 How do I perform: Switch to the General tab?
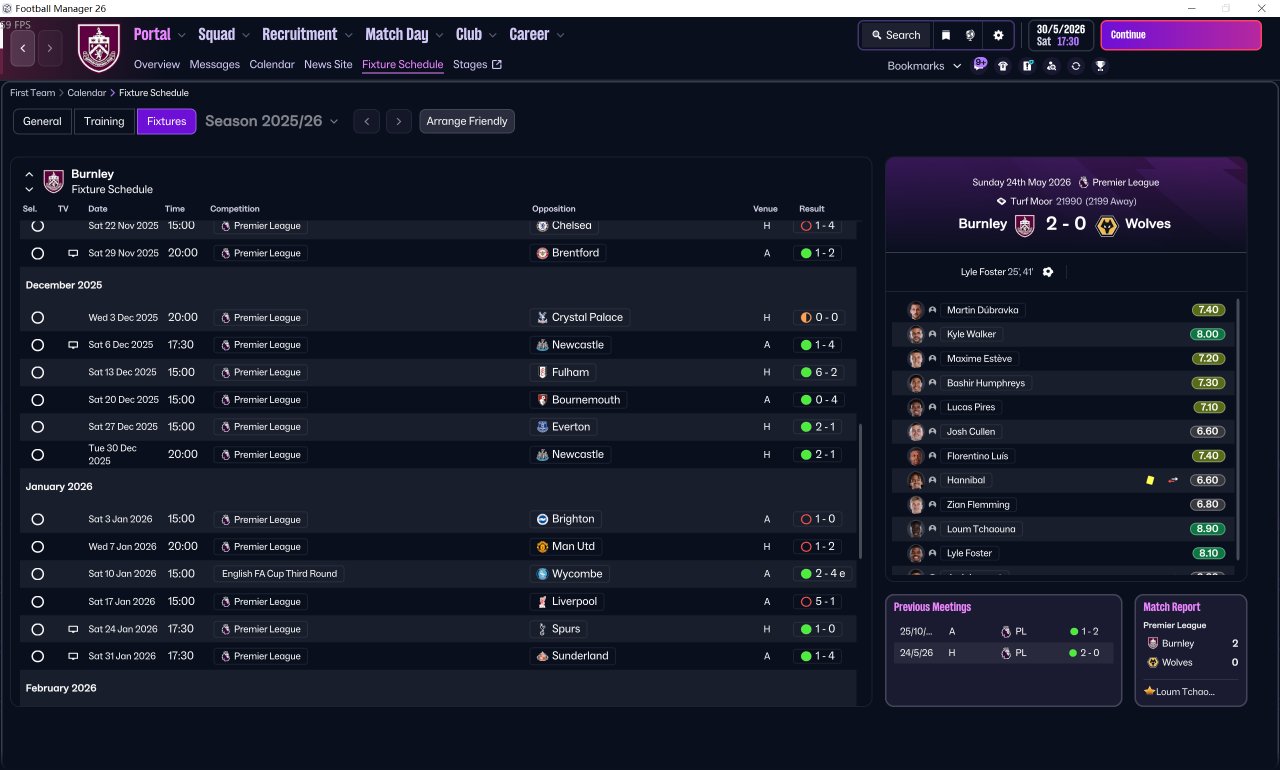pos(42,121)
